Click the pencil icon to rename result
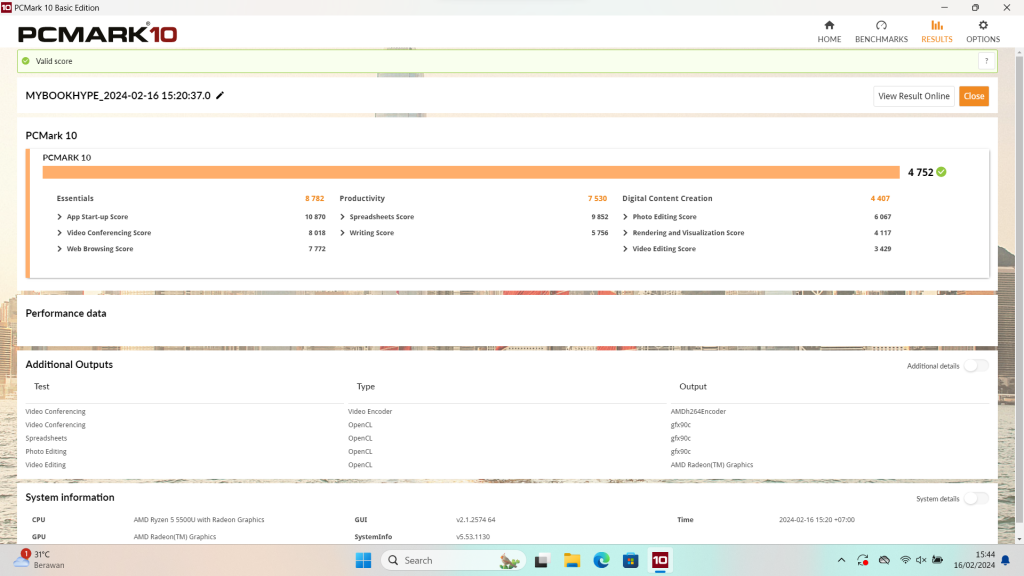Image resolution: width=1024 pixels, height=576 pixels. 220,95
